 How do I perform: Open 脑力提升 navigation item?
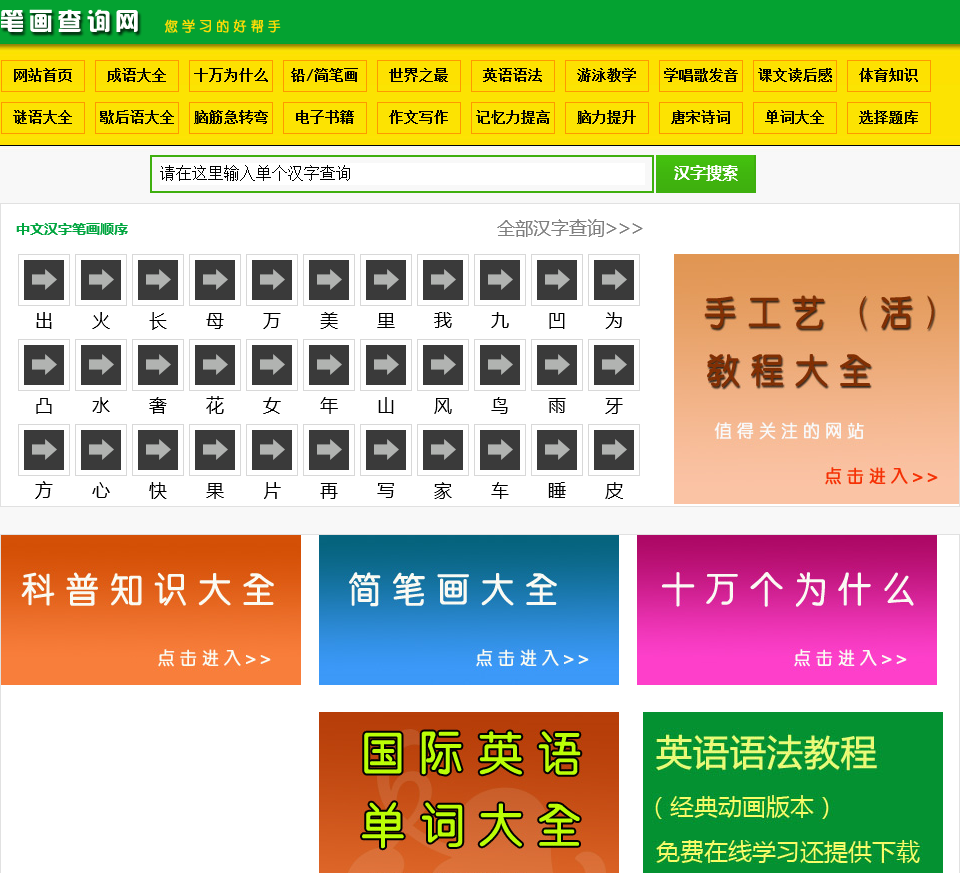tap(607, 118)
